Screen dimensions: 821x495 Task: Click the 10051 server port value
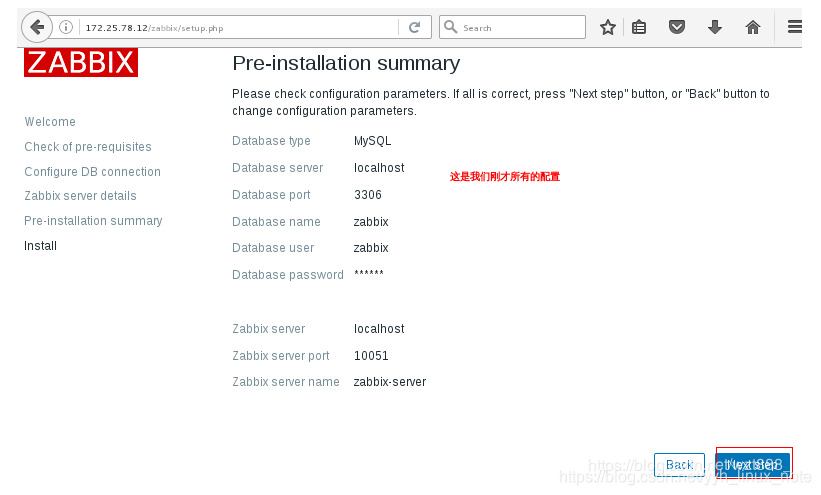[x=371, y=356]
